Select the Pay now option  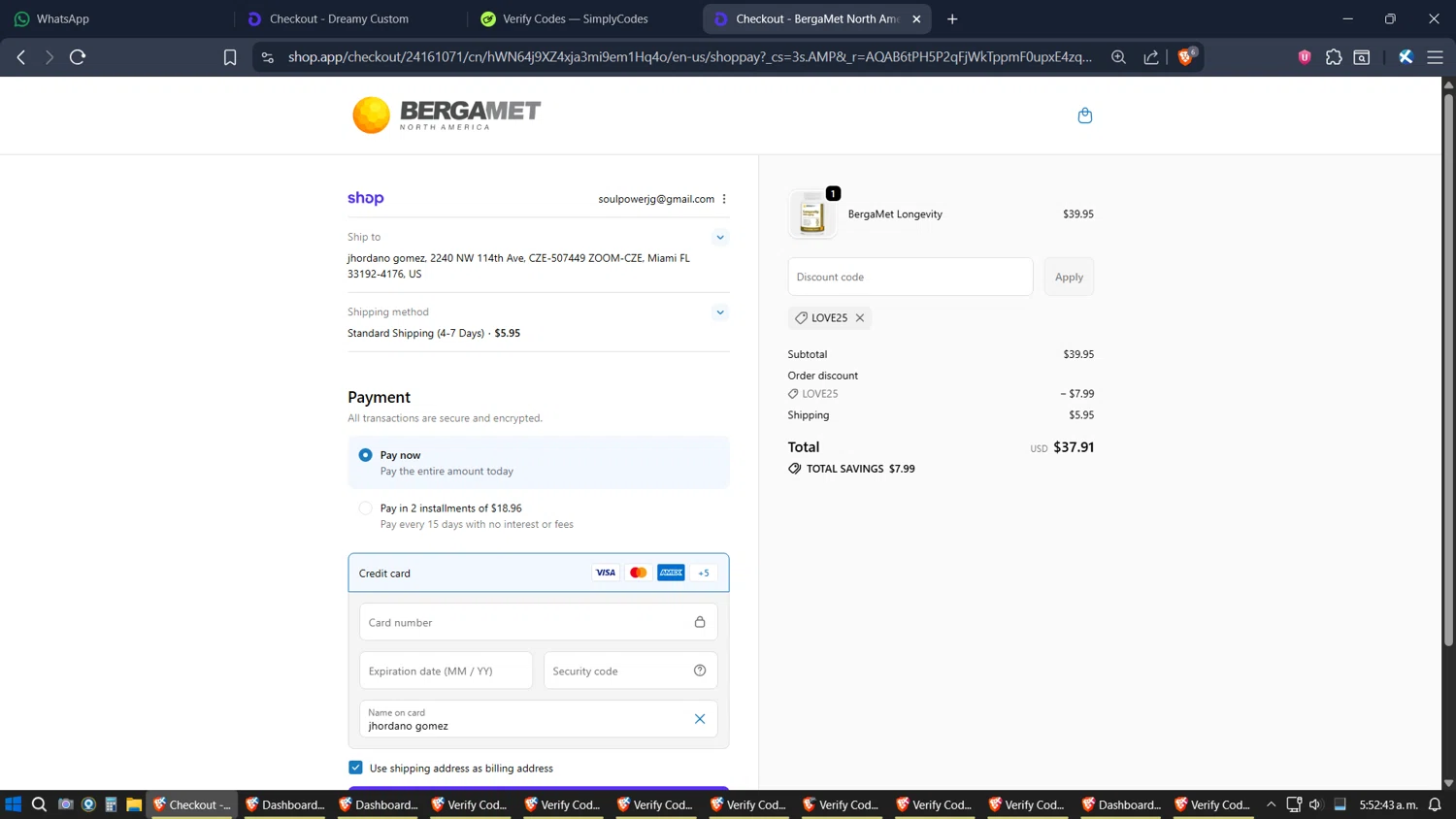point(365,455)
